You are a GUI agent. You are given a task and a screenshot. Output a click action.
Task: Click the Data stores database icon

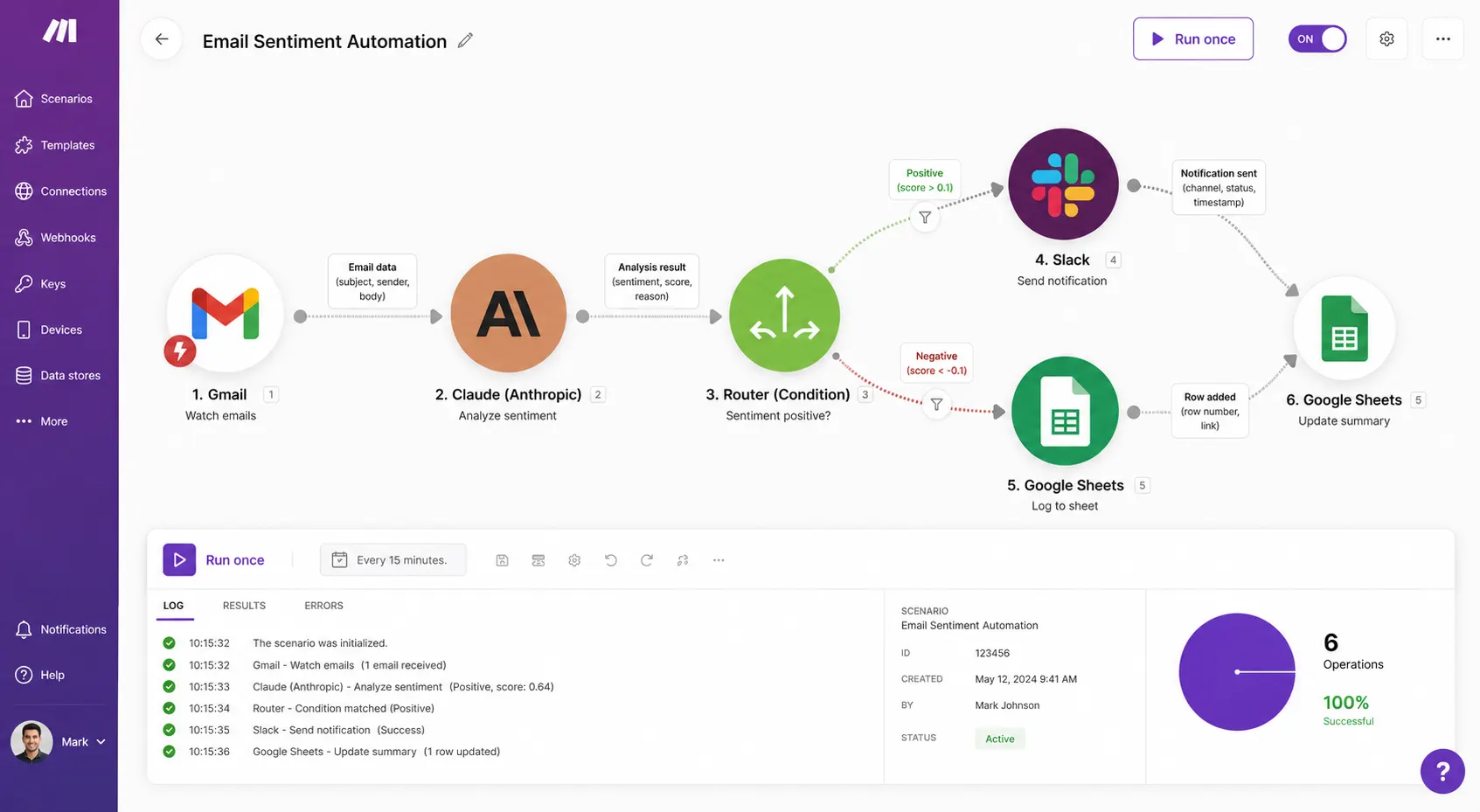(x=24, y=376)
